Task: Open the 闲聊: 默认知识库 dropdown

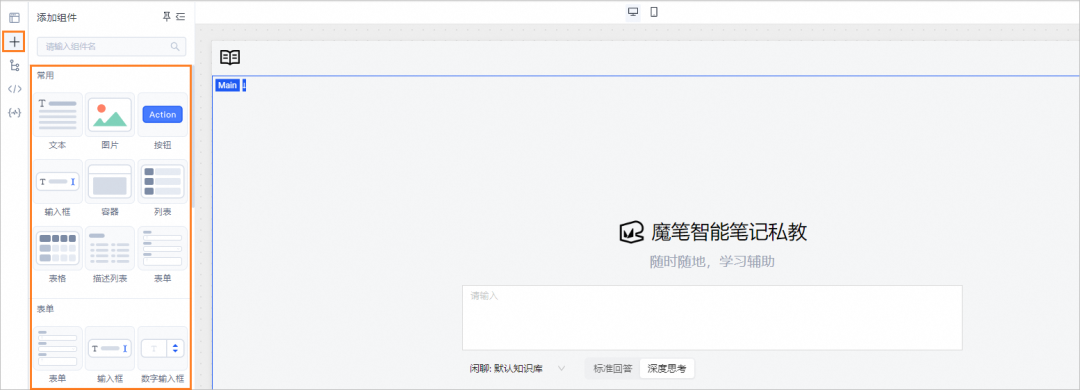Action: [517, 369]
